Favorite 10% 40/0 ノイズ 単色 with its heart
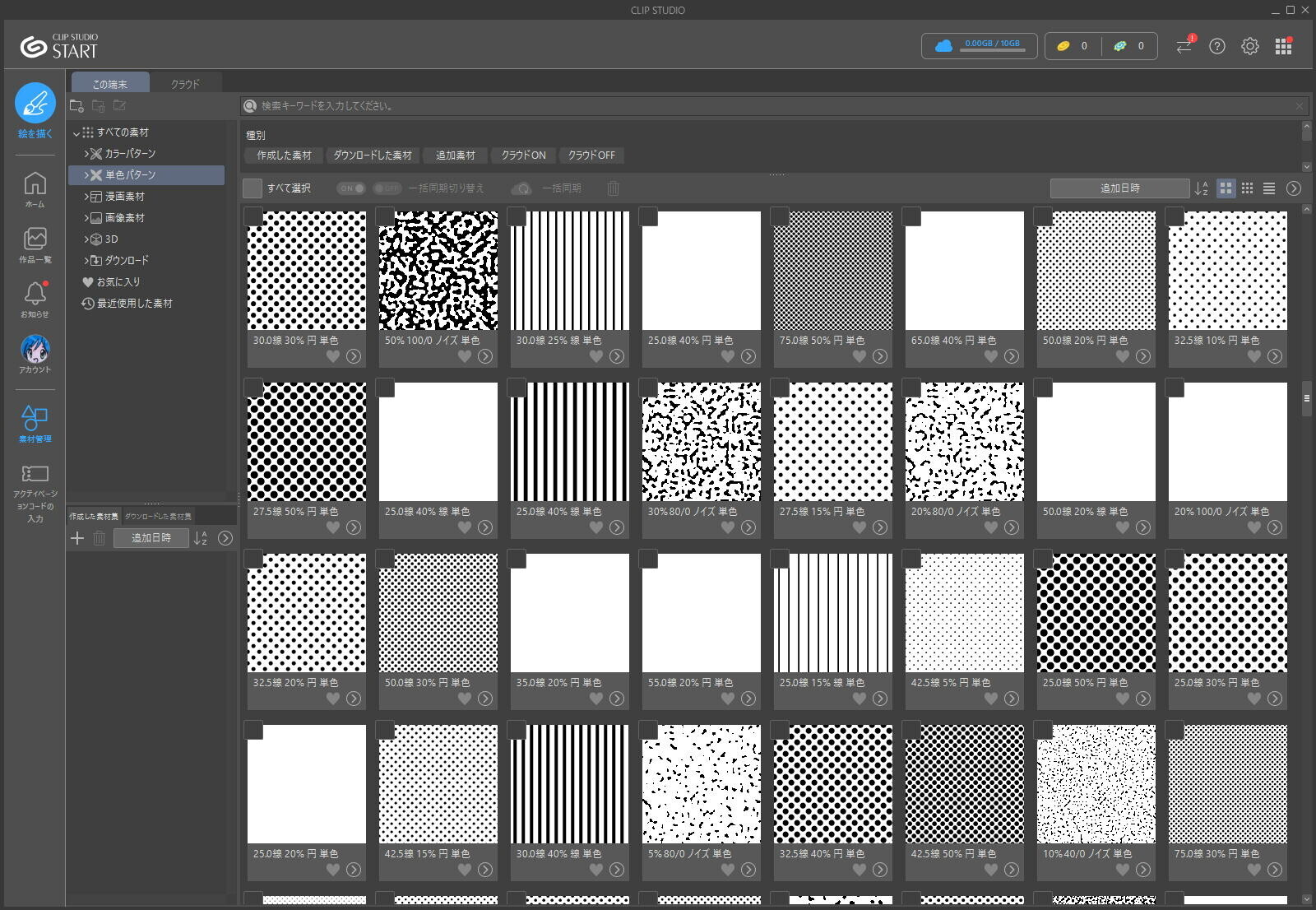1316x910 pixels. pos(1123,870)
